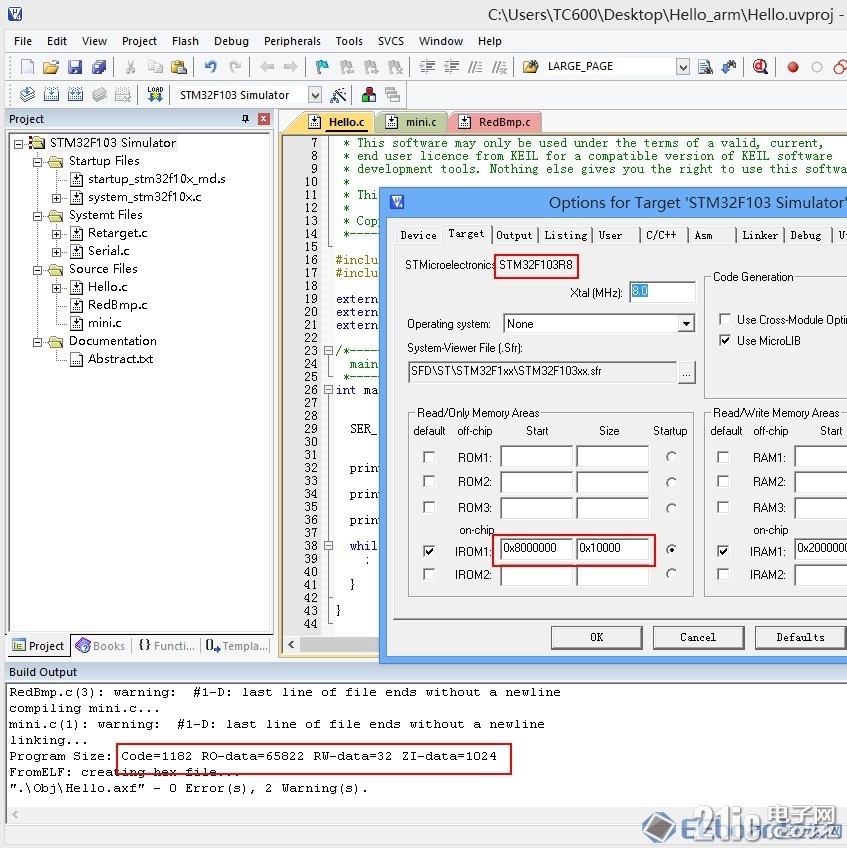Screen dimensions: 847x848
Task: Click the Rebuild all target files icon
Action: pyautogui.click(x=75, y=95)
